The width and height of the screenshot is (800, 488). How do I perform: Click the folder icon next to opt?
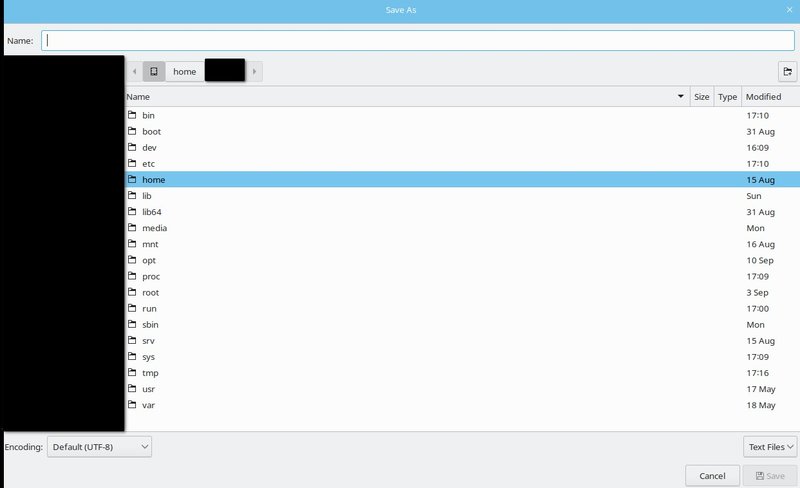[132, 260]
